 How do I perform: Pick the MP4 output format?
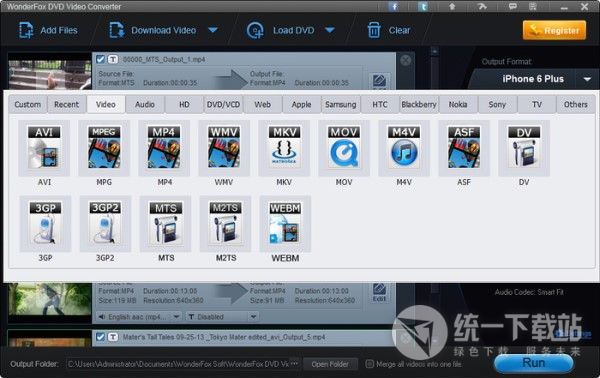click(164, 148)
